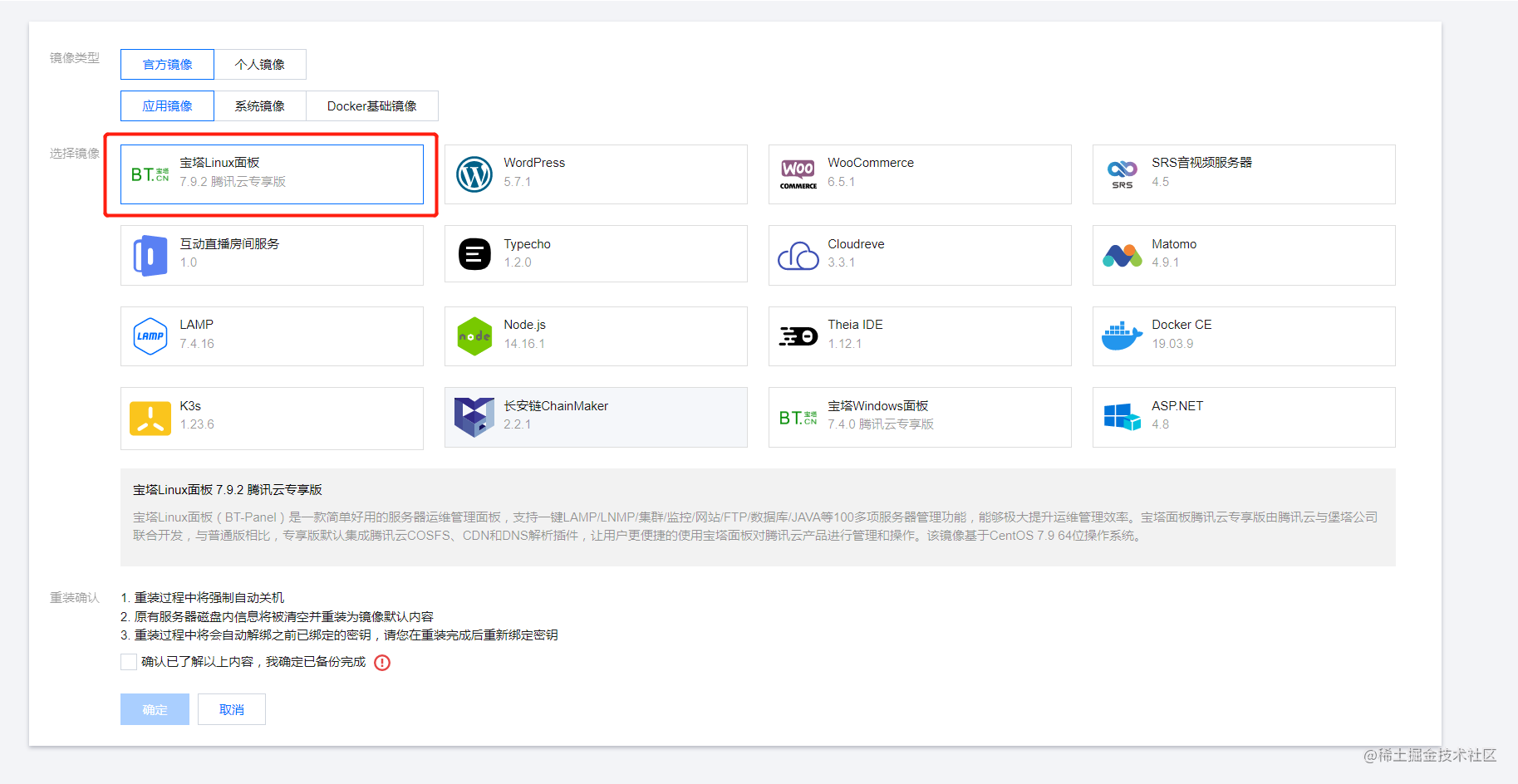The width and height of the screenshot is (1518, 784).
Task: Click the Cloudreve version 3.3.1 text
Action: [x=841, y=262]
